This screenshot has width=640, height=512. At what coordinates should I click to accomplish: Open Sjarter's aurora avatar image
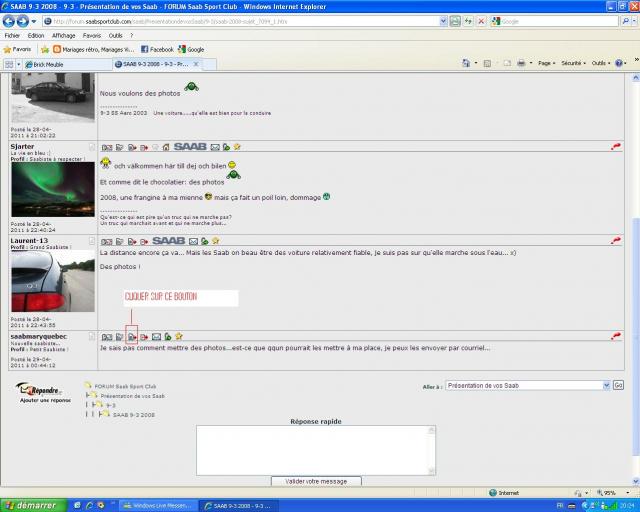coord(53,189)
